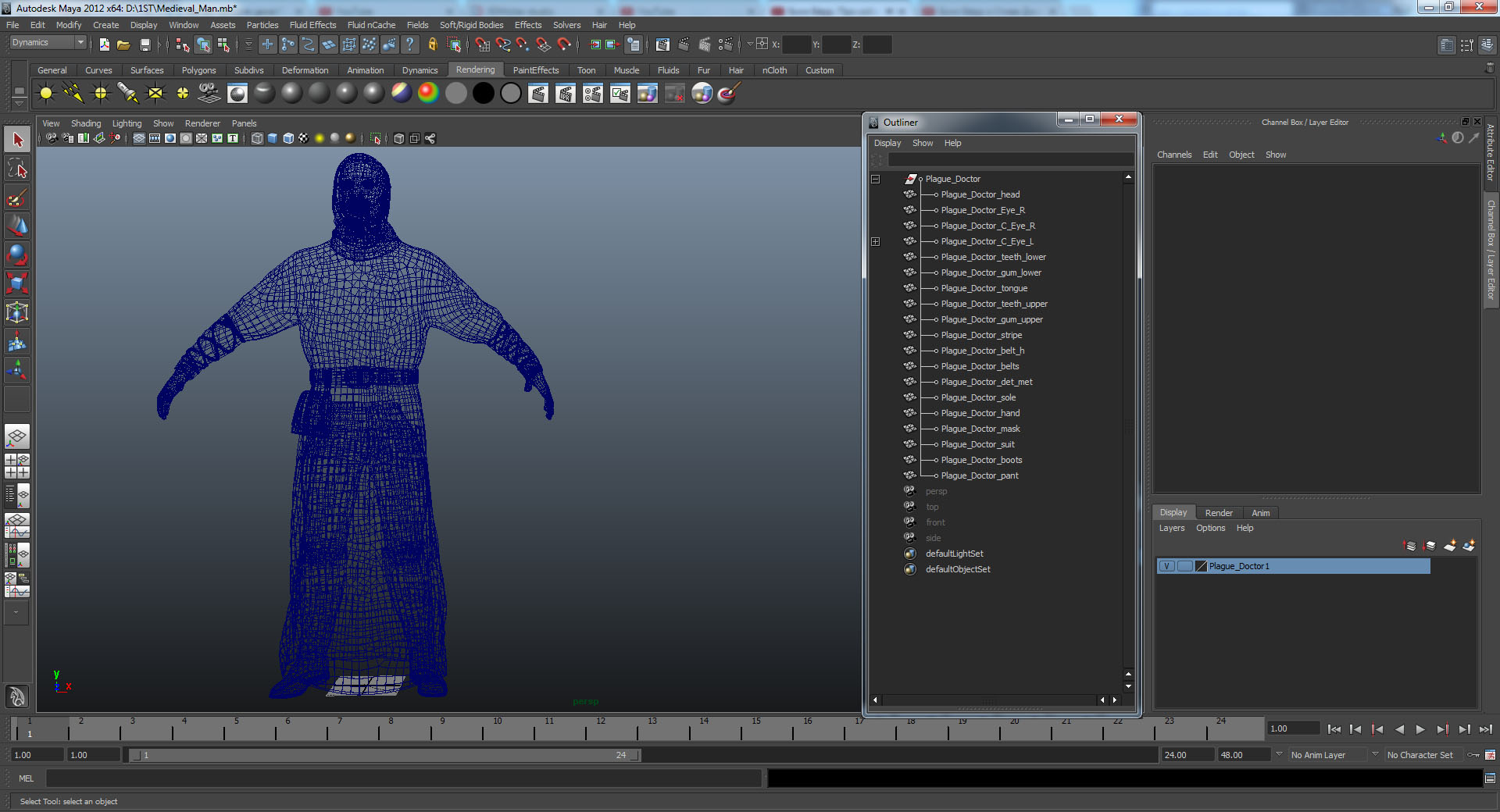Open Channels menu in Channel Box
This screenshot has height=812, width=1500.
pyautogui.click(x=1173, y=155)
